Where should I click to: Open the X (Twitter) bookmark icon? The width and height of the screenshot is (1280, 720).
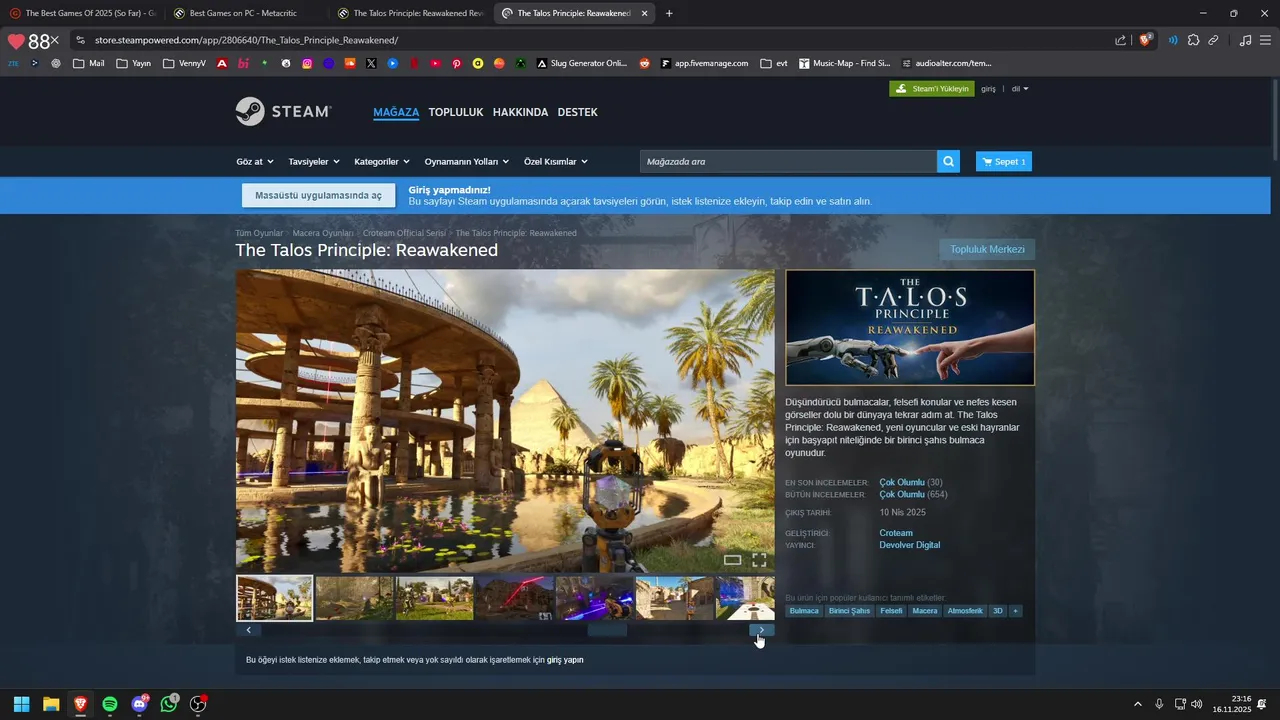[x=371, y=63]
